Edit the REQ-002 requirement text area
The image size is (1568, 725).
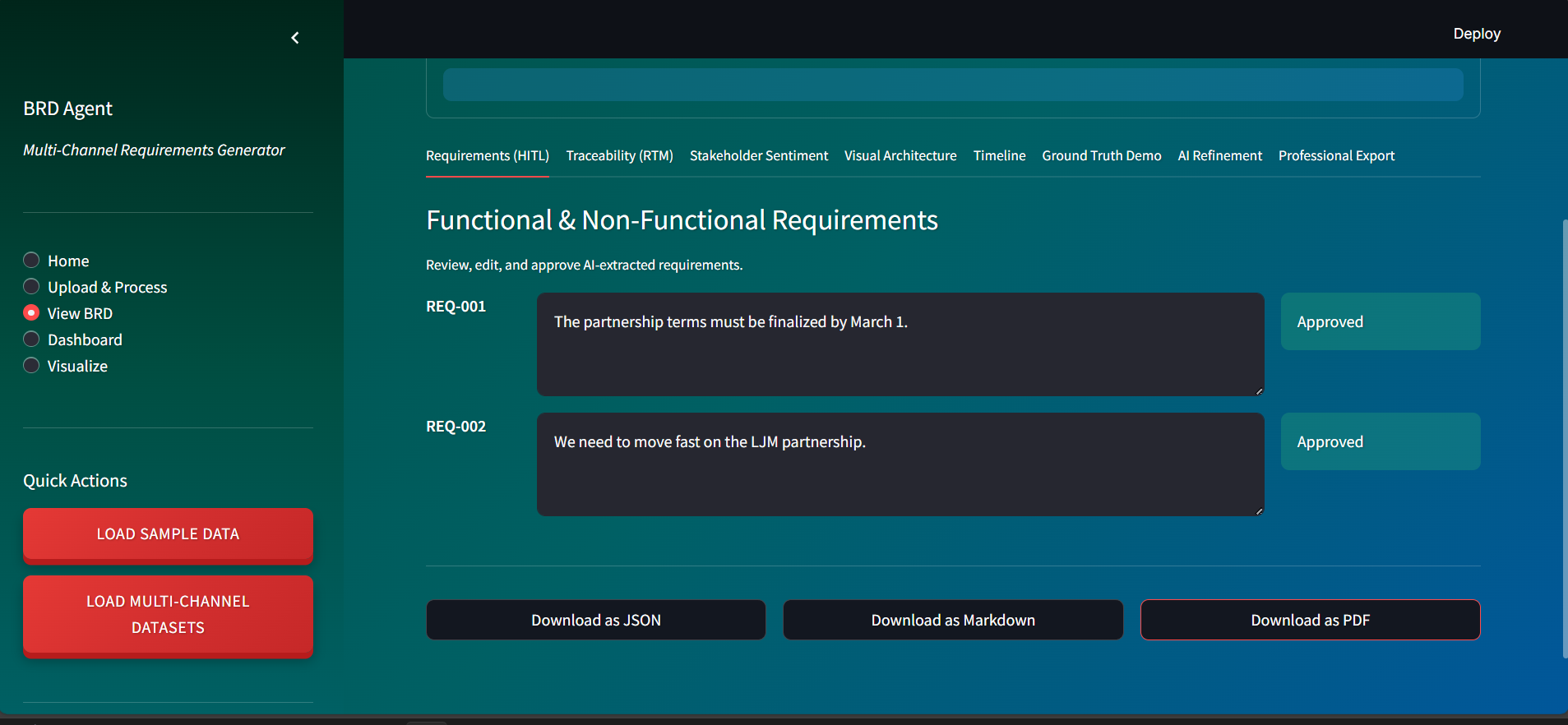pos(900,464)
